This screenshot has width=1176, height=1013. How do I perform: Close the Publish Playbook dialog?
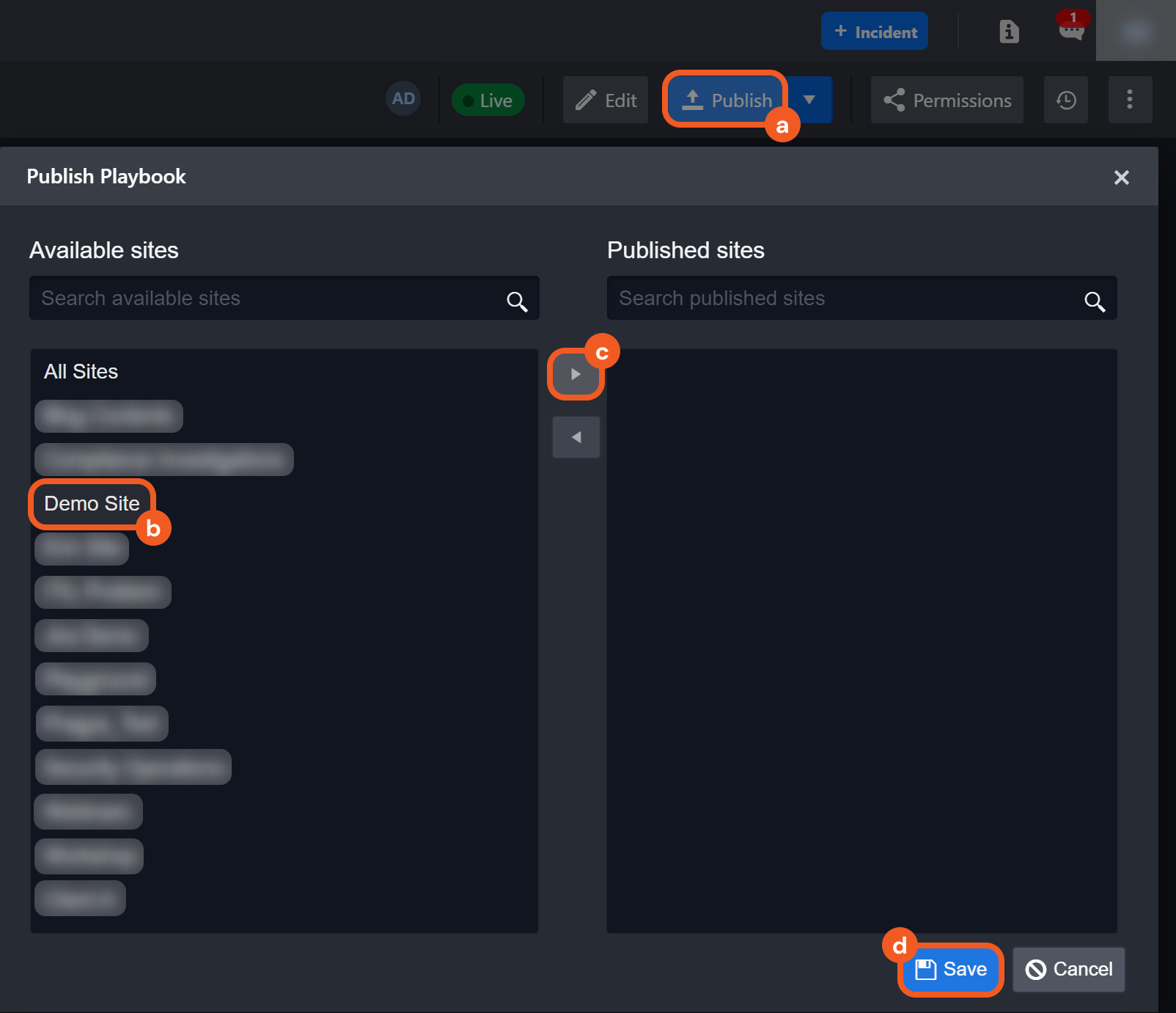coord(1120,178)
